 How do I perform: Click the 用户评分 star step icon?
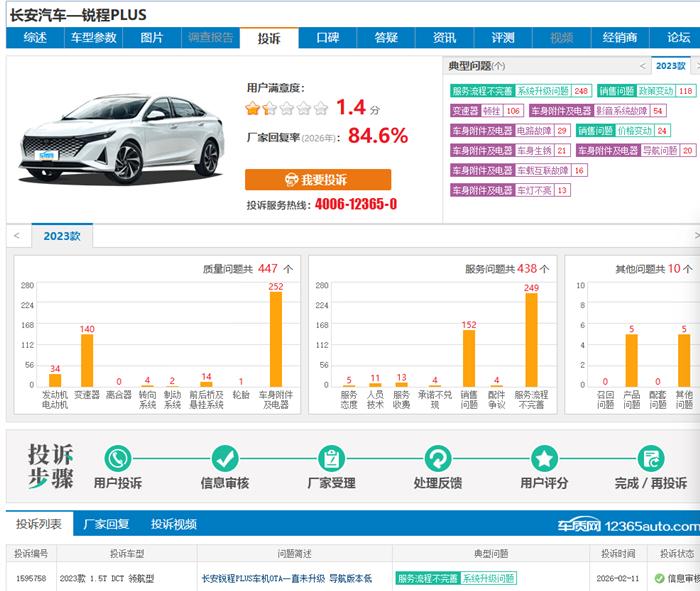[x=544, y=459]
